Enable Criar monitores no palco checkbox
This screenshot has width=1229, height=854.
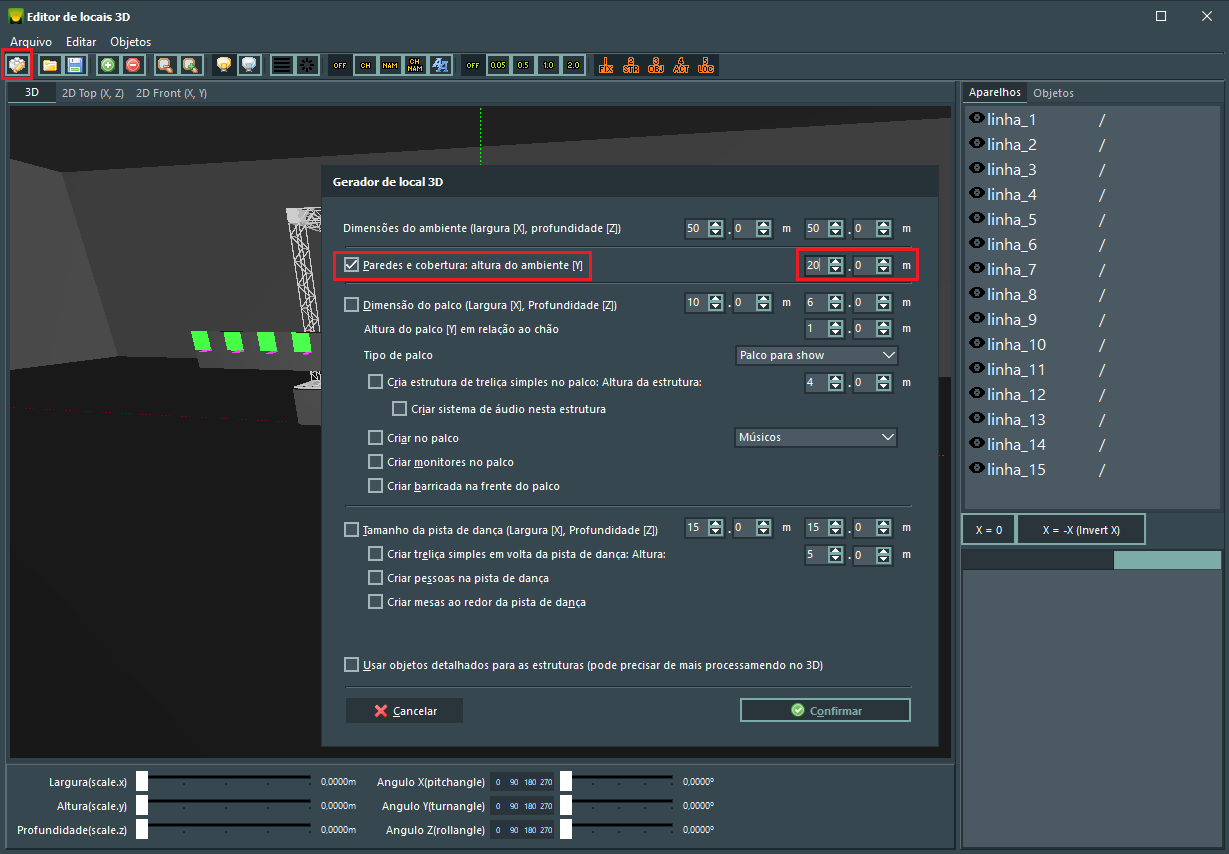click(376, 462)
